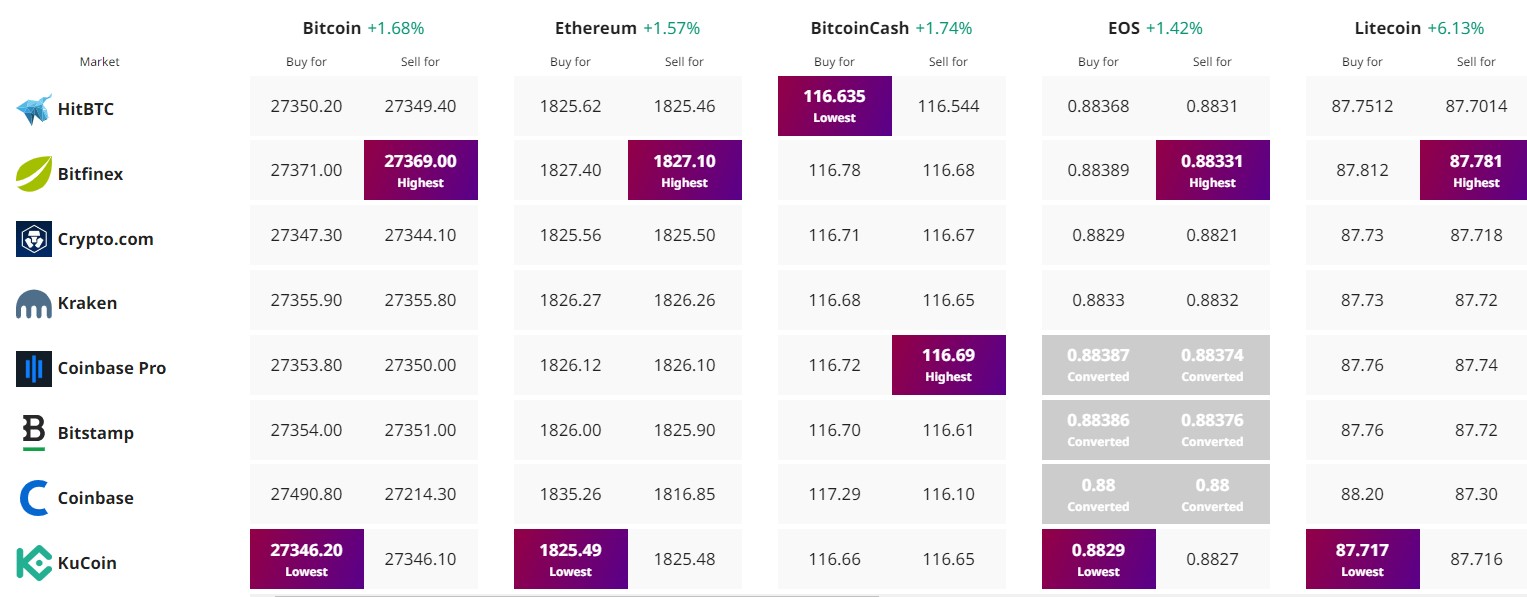Viewport: 1527px width, 597px height.
Task: Click the Crypto.com lion logo icon
Action: click(34, 239)
